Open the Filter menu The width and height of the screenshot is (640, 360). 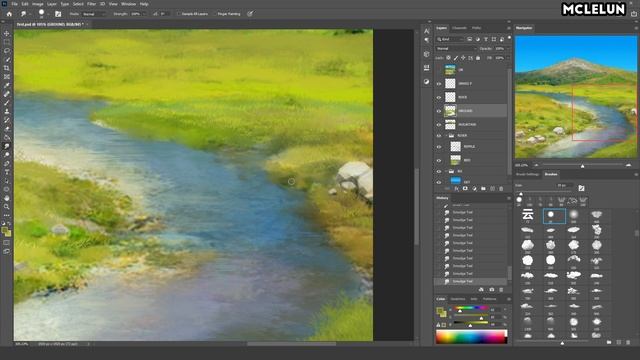pos(91,4)
